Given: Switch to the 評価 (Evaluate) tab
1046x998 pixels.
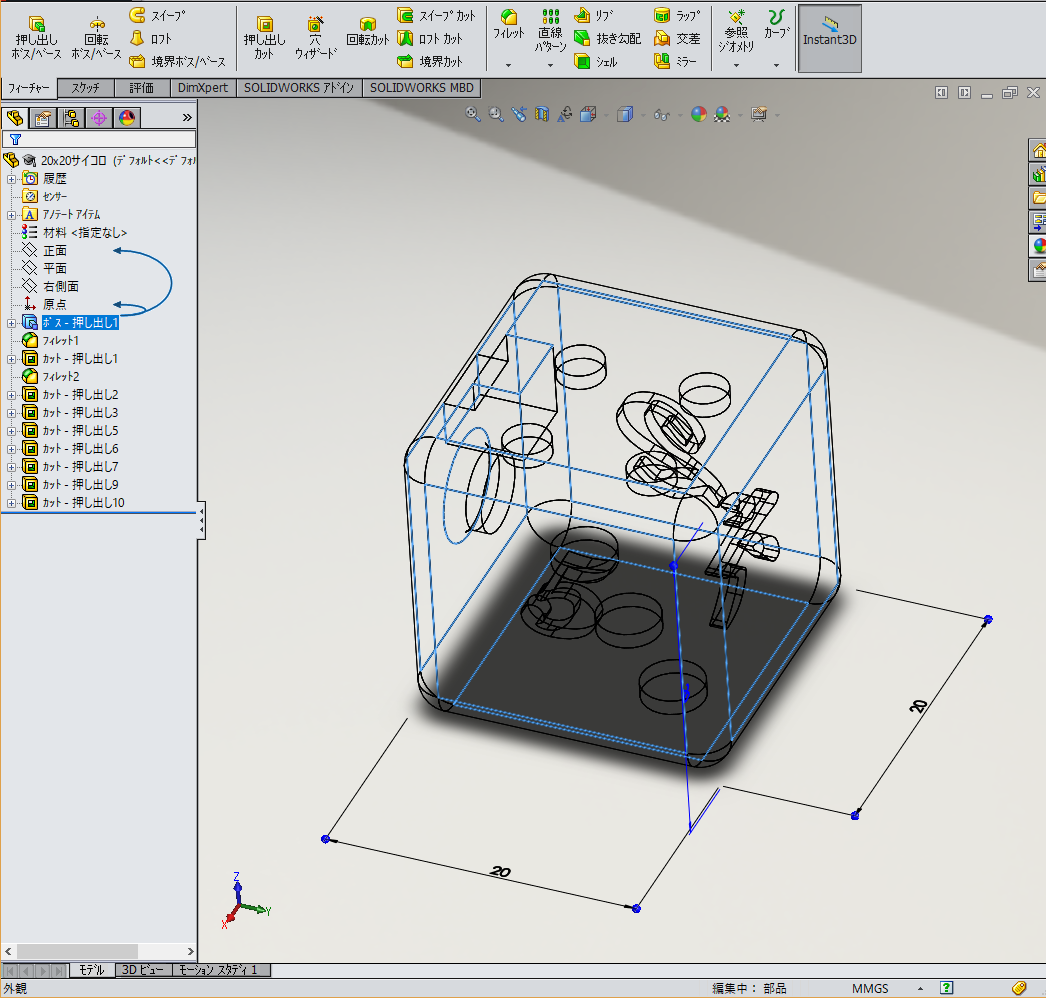Looking at the screenshot, I should pyautogui.click(x=141, y=88).
